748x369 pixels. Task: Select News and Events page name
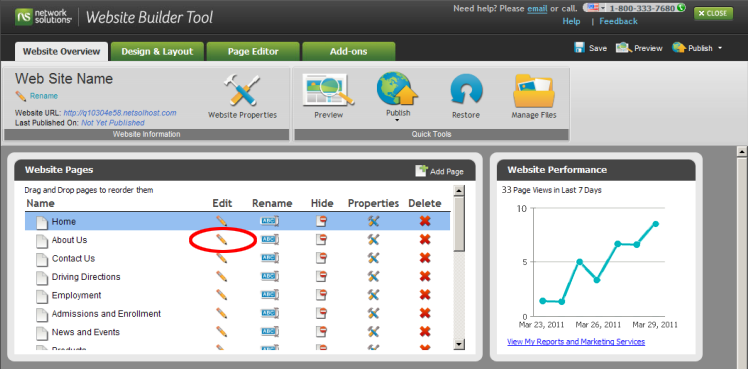click(86, 332)
